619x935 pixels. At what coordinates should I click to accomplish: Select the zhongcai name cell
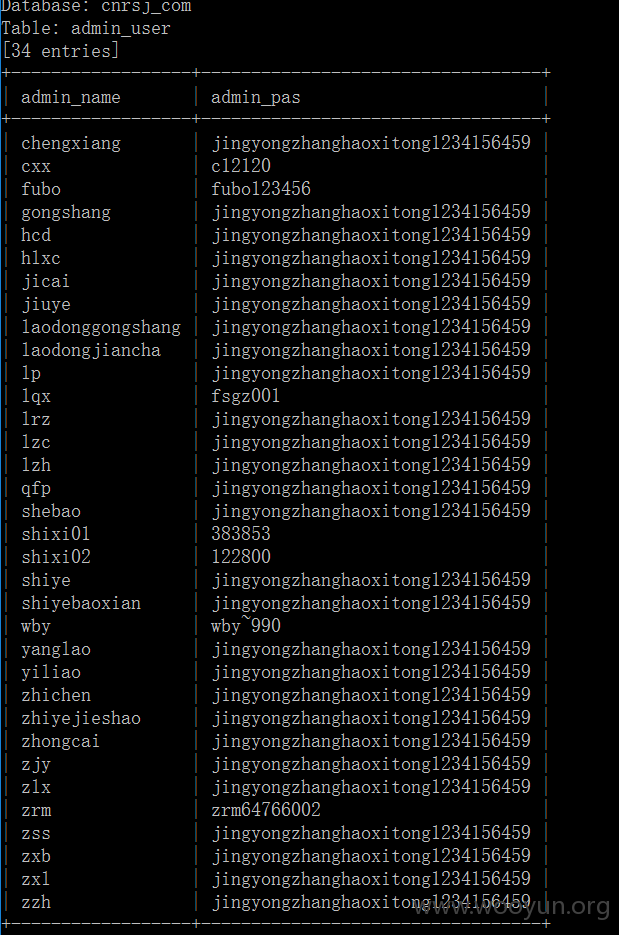[x=61, y=742]
